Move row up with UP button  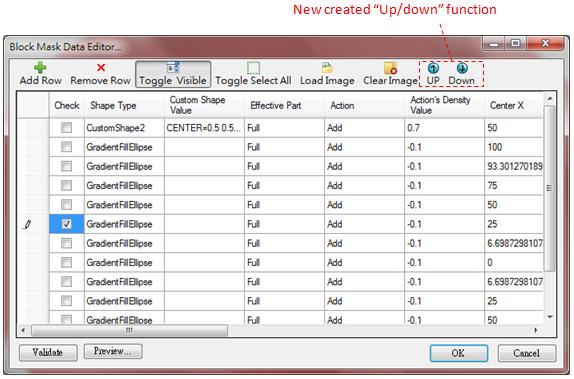(x=433, y=74)
